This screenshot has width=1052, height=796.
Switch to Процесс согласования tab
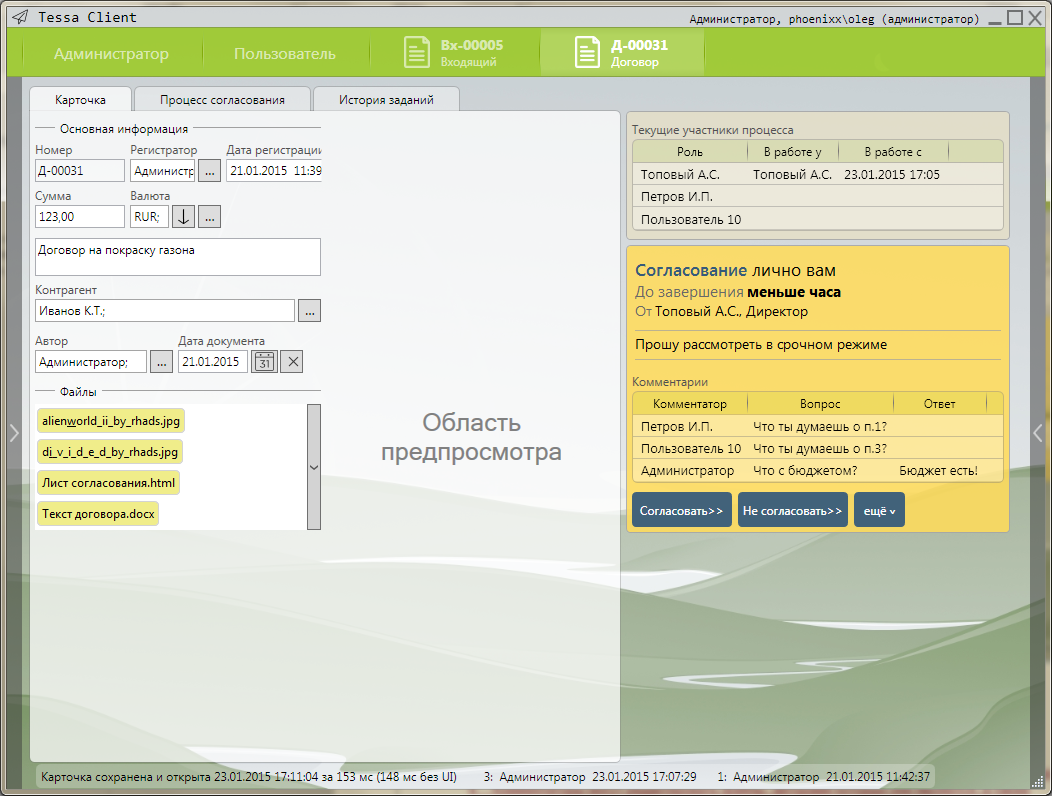[x=222, y=100]
